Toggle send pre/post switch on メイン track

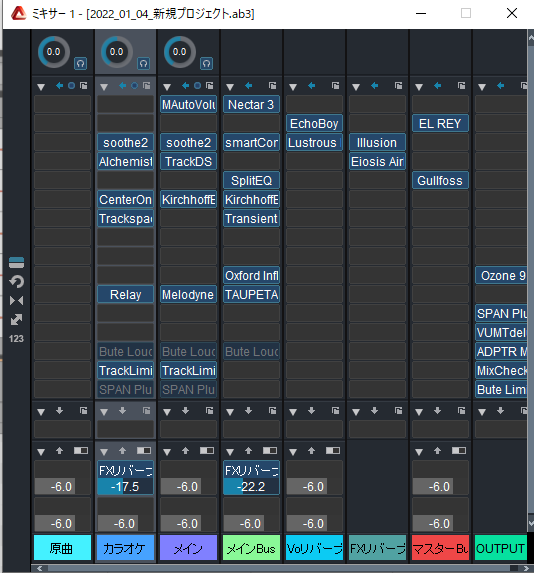[x=207, y=451]
